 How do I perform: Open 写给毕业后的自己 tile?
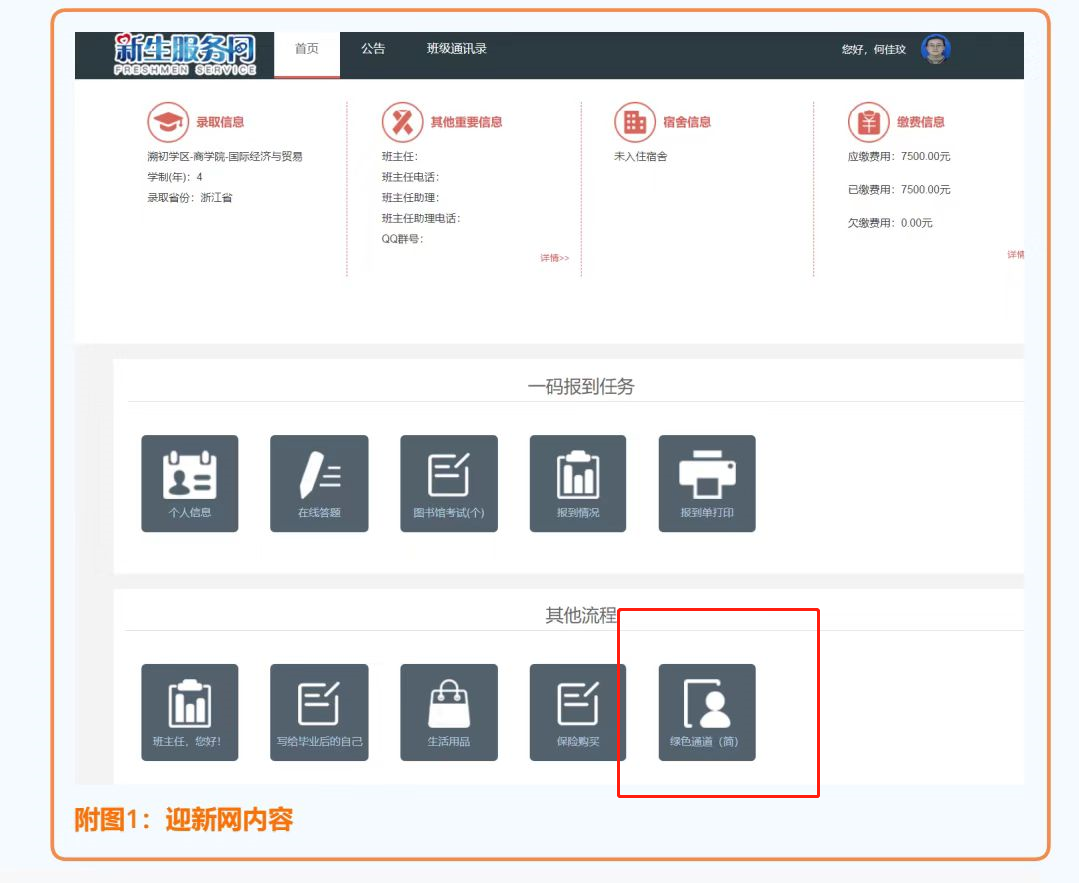tap(319, 712)
